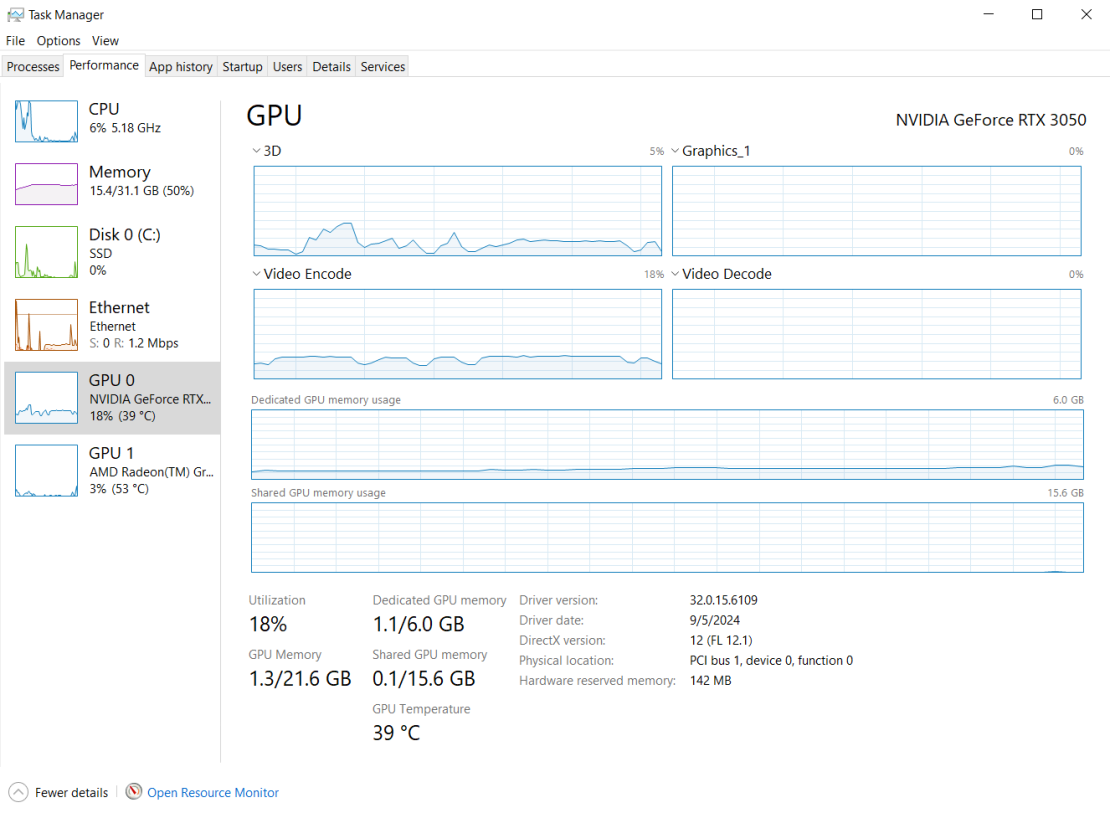Image resolution: width=1110 pixels, height=813 pixels.
Task: Switch to the Startup tab
Action: [x=242, y=67]
